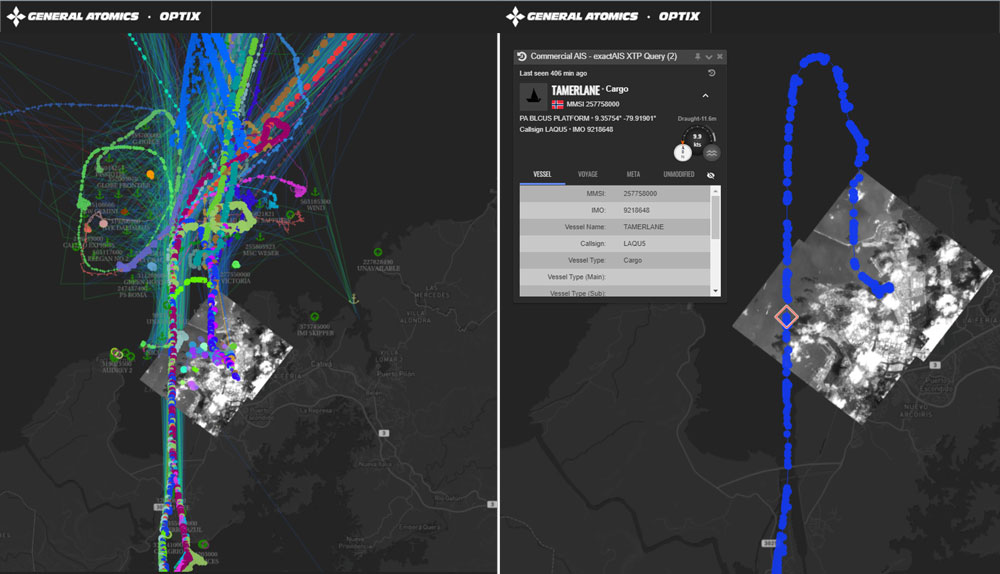
Task: Click OPTIX title in right pane header
Action: (679, 16)
